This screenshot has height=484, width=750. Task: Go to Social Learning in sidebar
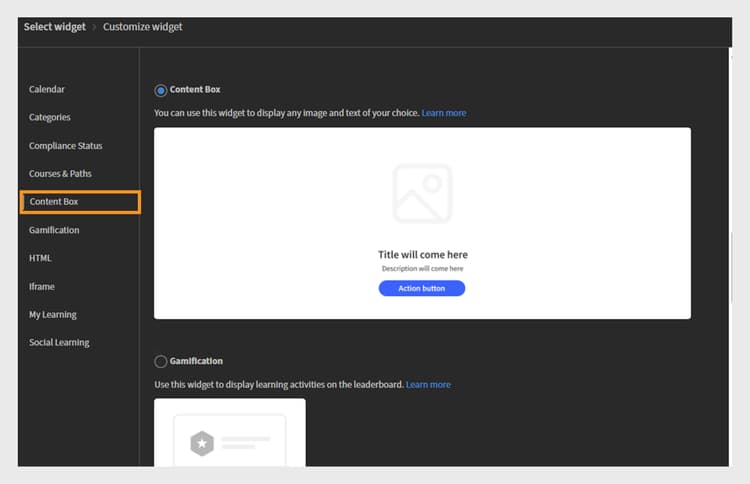tap(59, 342)
